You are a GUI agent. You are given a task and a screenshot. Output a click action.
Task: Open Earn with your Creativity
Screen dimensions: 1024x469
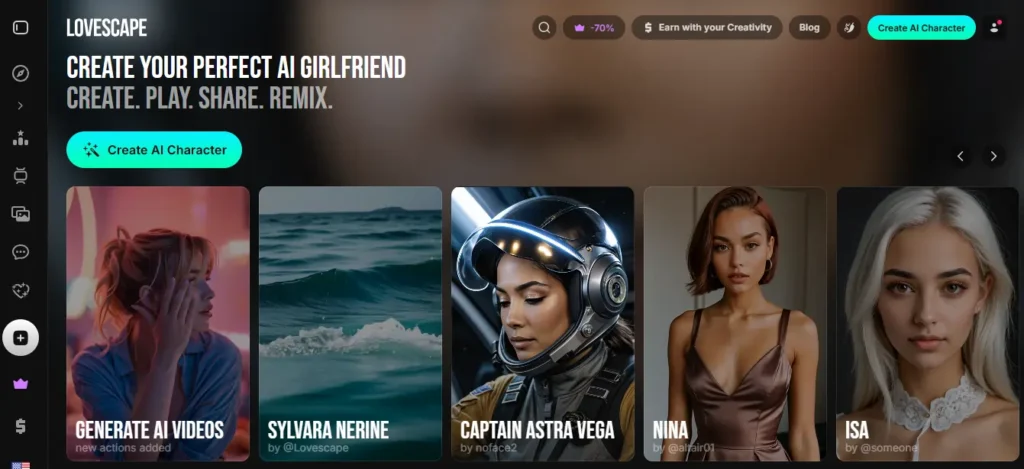pos(706,28)
